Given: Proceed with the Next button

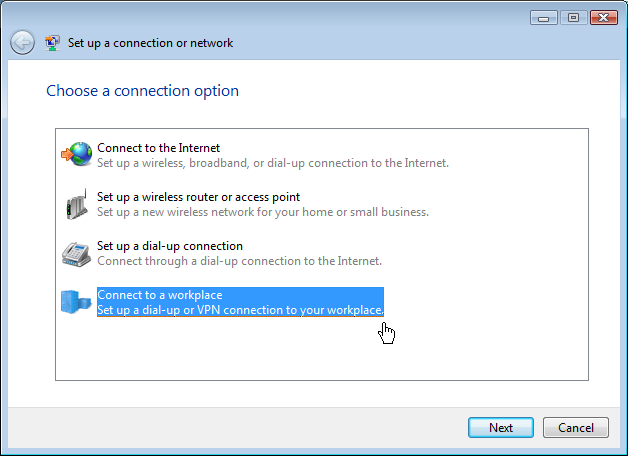Looking at the screenshot, I should click(x=501, y=428).
